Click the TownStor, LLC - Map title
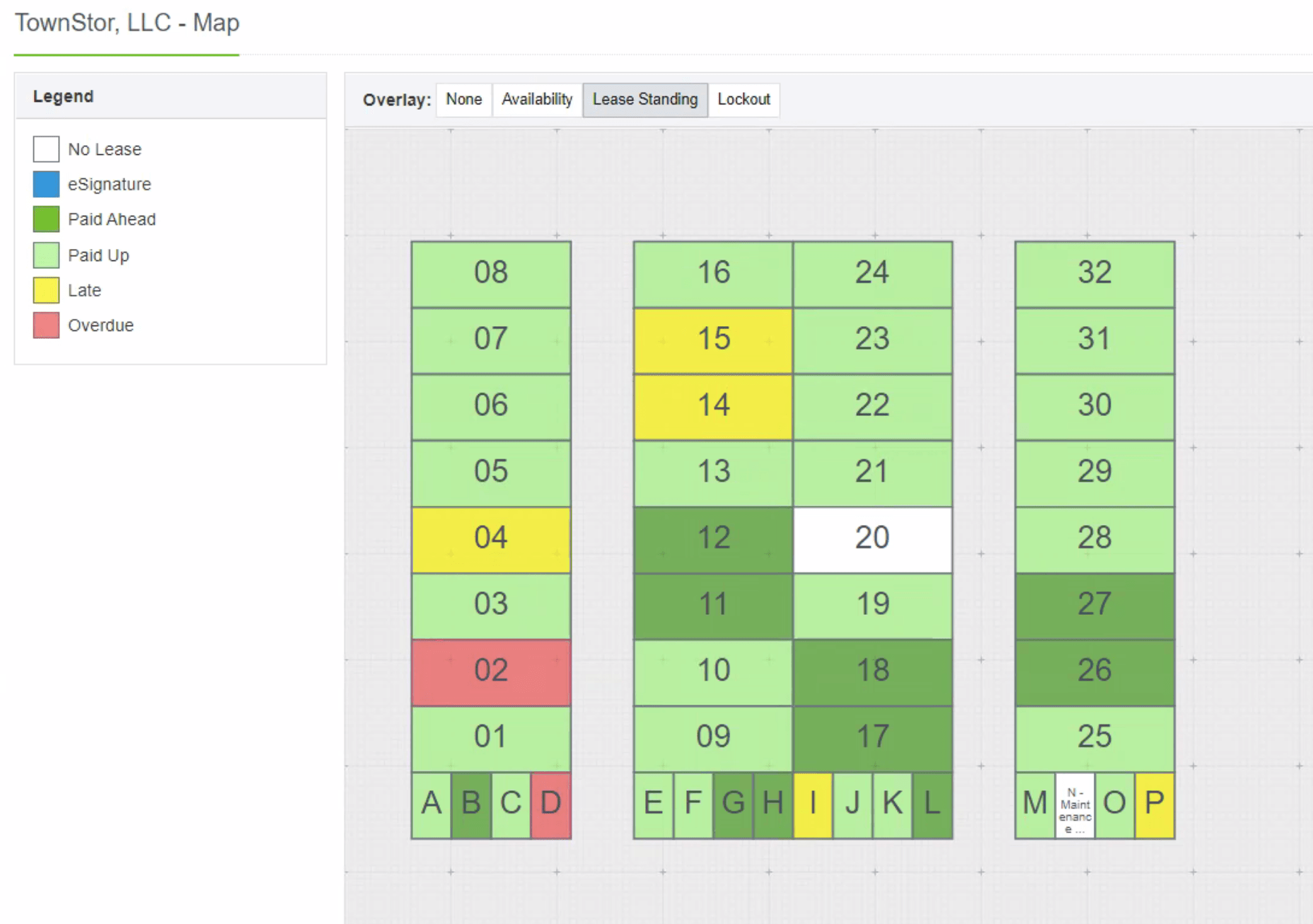The height and width of the screenshot is (924, 1313). coord(128,23)
